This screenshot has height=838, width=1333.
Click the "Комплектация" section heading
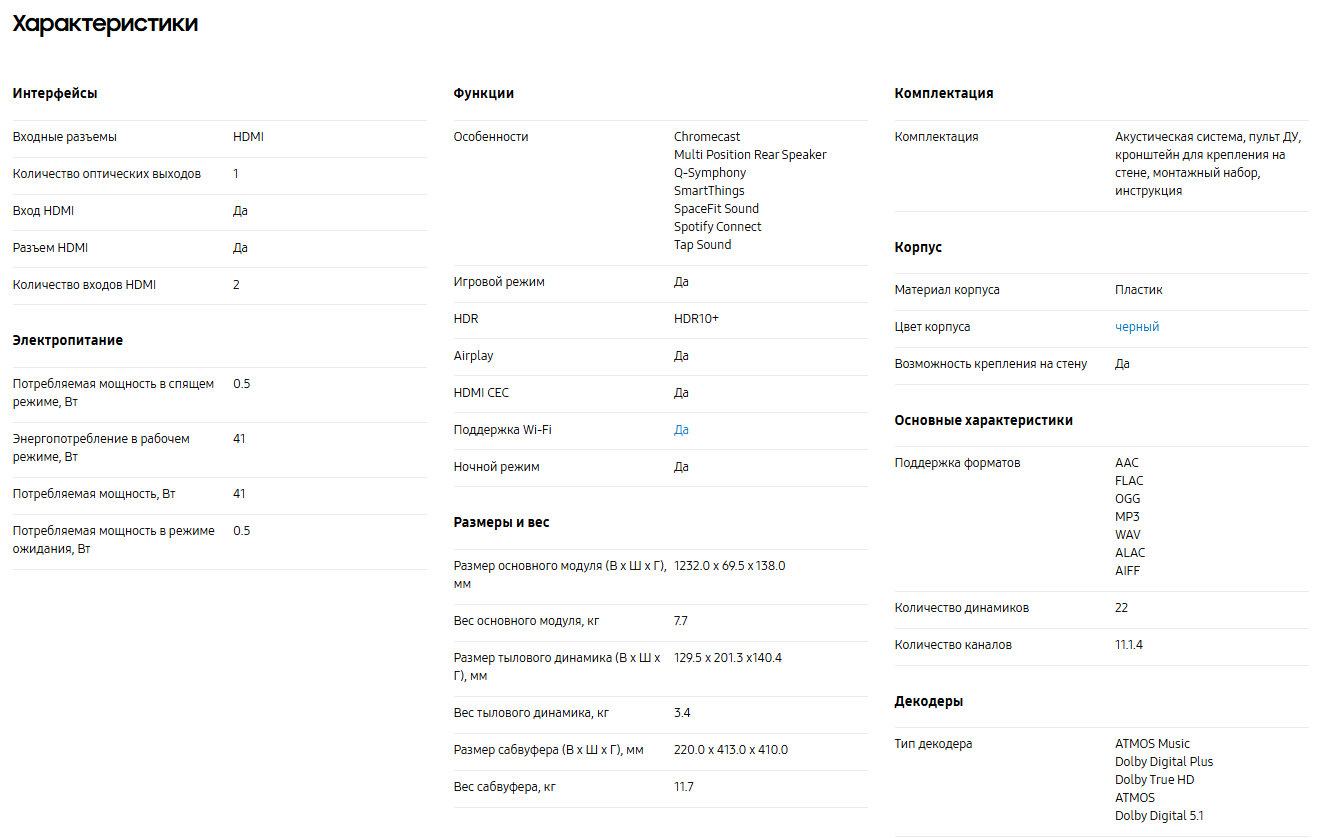(944, 93)
